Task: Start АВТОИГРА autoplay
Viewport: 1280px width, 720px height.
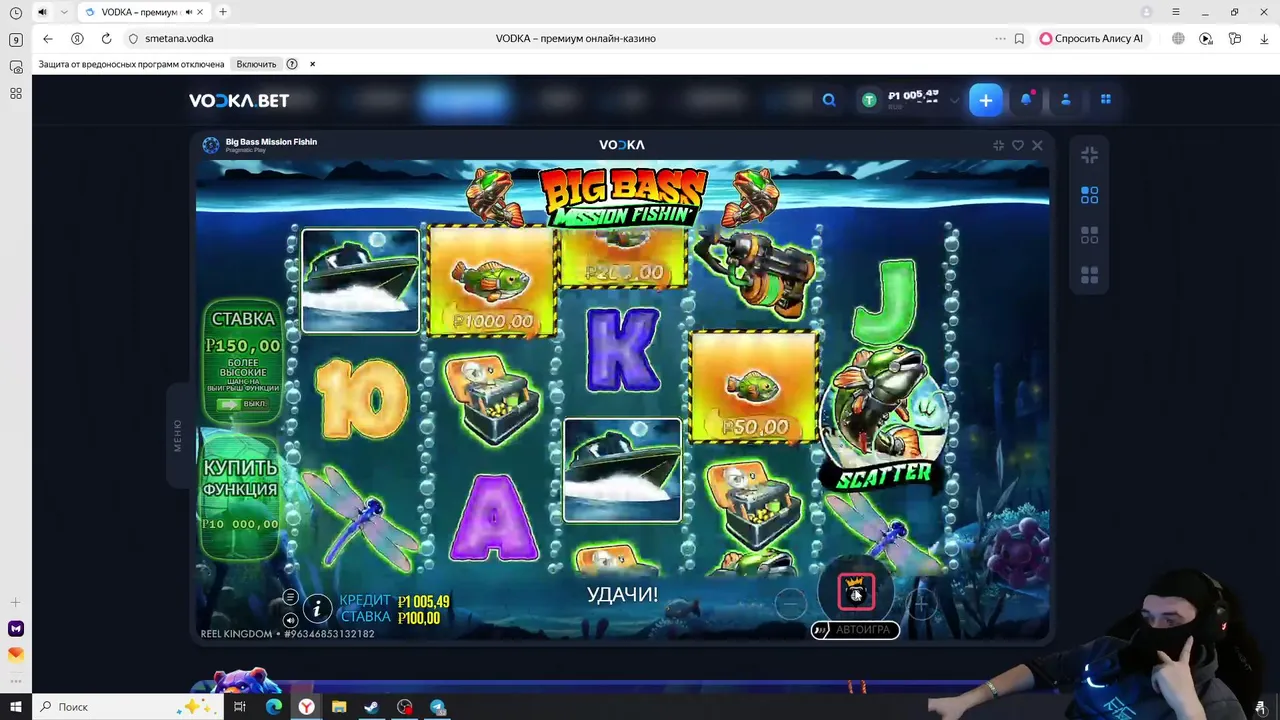Action: pyautogui.click(x=855, y=630)
